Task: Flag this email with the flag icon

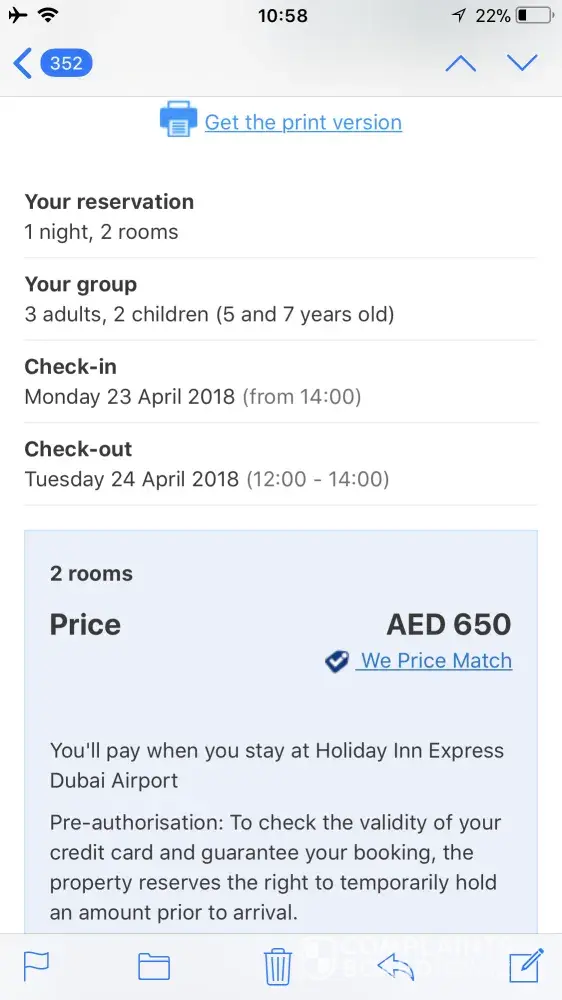Action: [x=36, y=966]
